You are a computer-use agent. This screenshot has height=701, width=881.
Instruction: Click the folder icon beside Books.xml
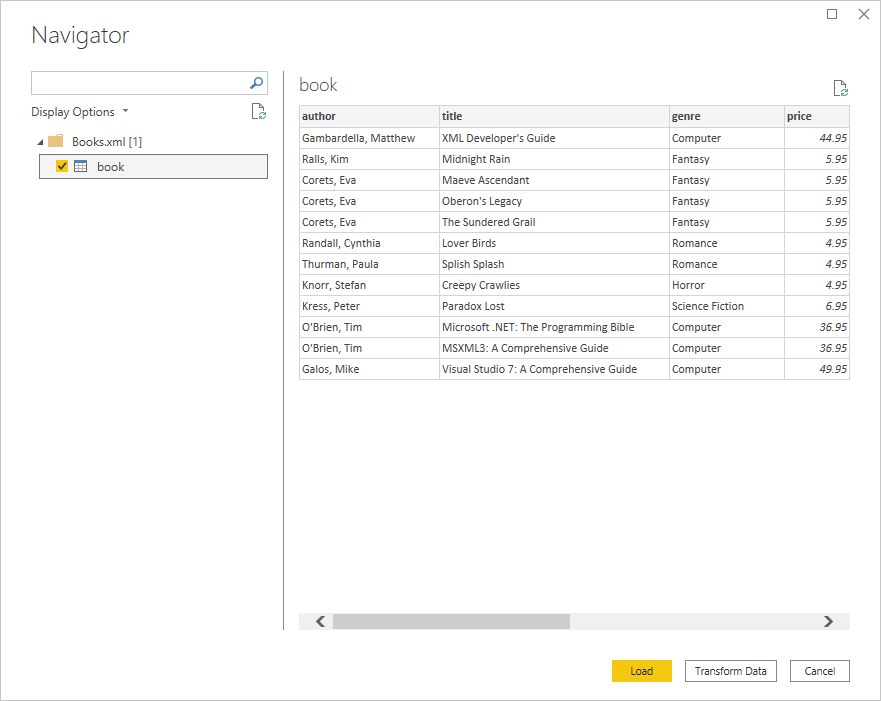56,142
